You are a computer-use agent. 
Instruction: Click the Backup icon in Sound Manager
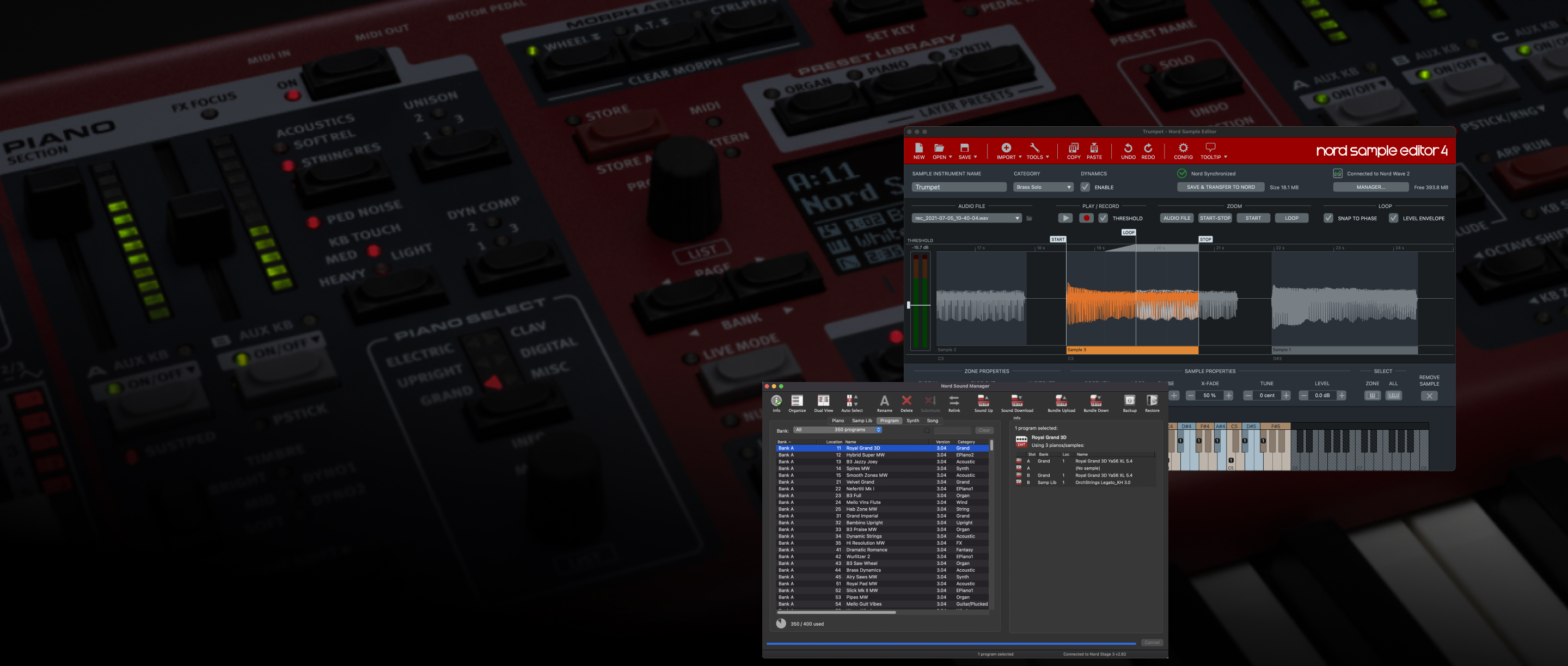[1129, 403]
